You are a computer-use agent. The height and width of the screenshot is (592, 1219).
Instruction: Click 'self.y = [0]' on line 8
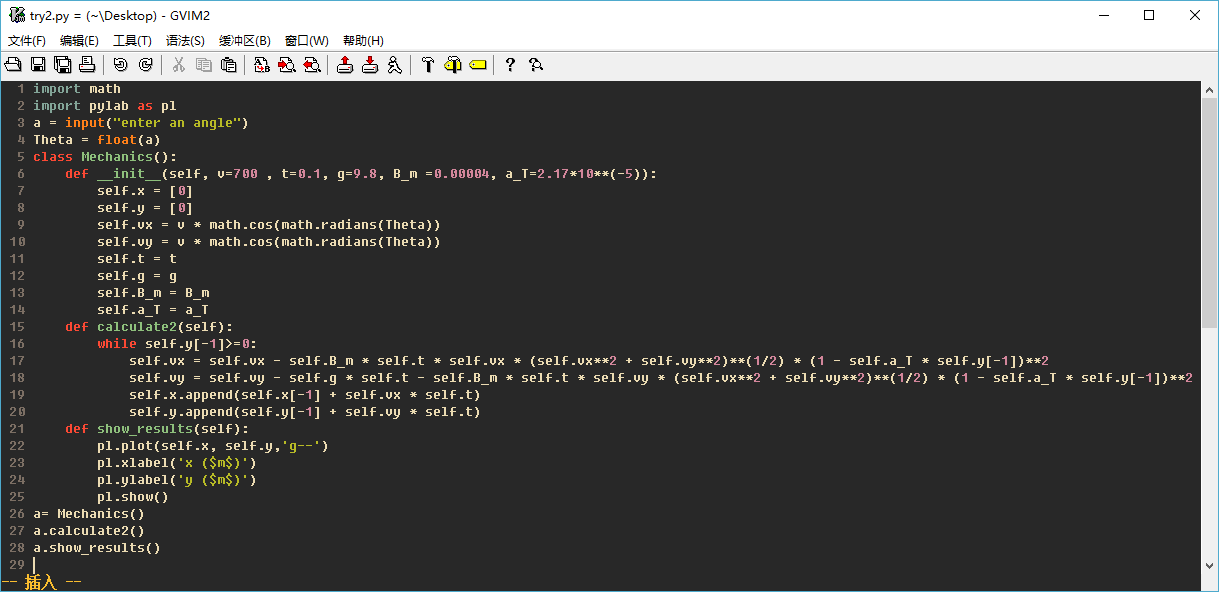coord(145,208)
